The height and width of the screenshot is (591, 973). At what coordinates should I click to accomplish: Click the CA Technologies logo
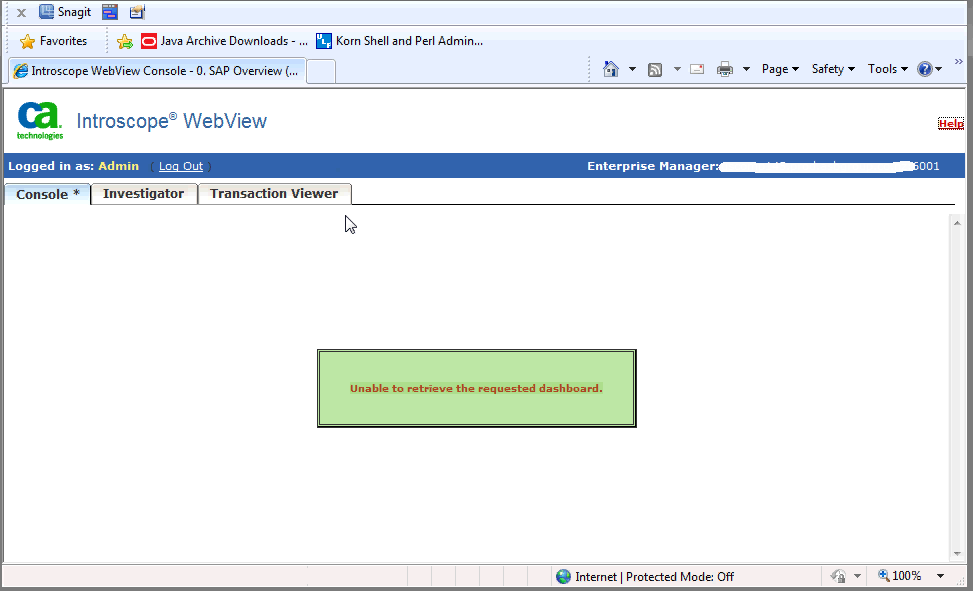click(x=40, y=121)
